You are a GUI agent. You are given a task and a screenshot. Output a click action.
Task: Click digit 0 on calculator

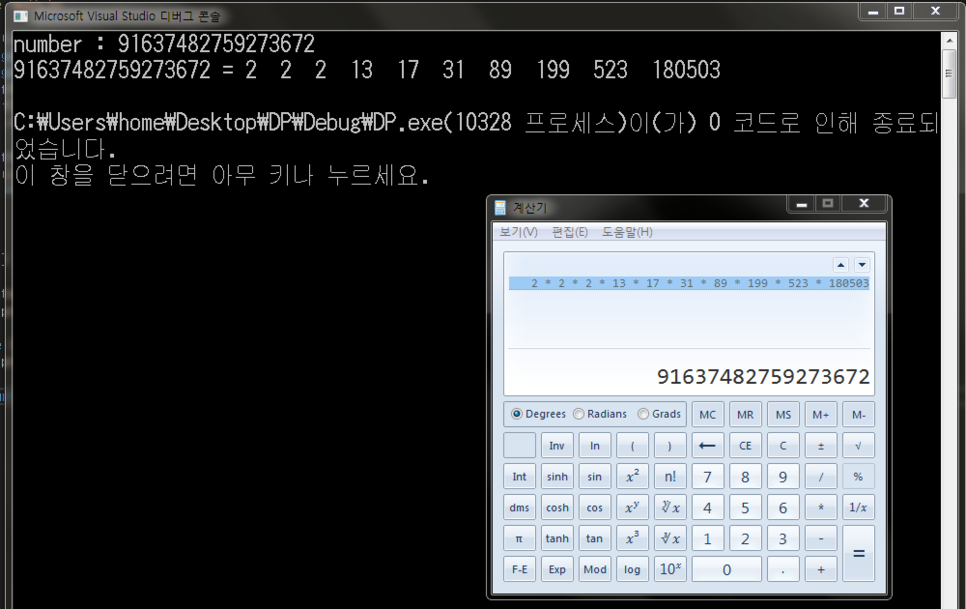click(x=726, y=570)
